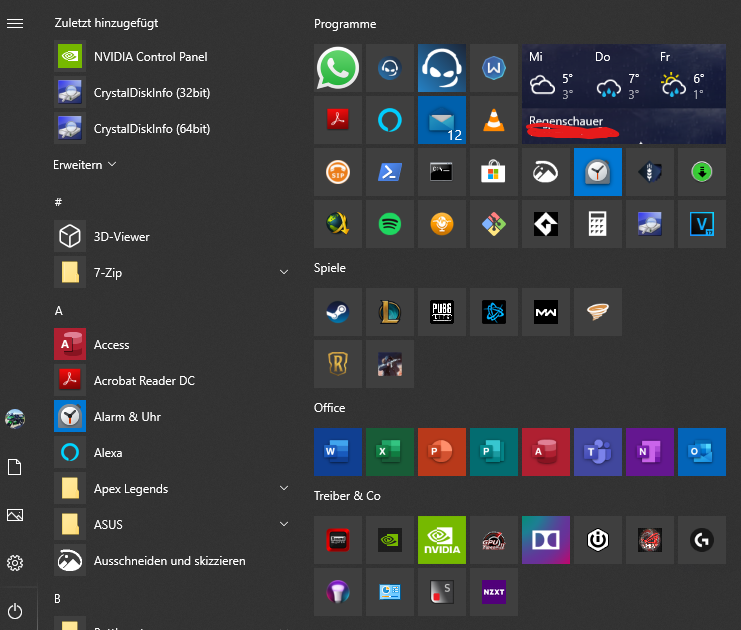Open the Microsoft Teams tile

[598, 452]
